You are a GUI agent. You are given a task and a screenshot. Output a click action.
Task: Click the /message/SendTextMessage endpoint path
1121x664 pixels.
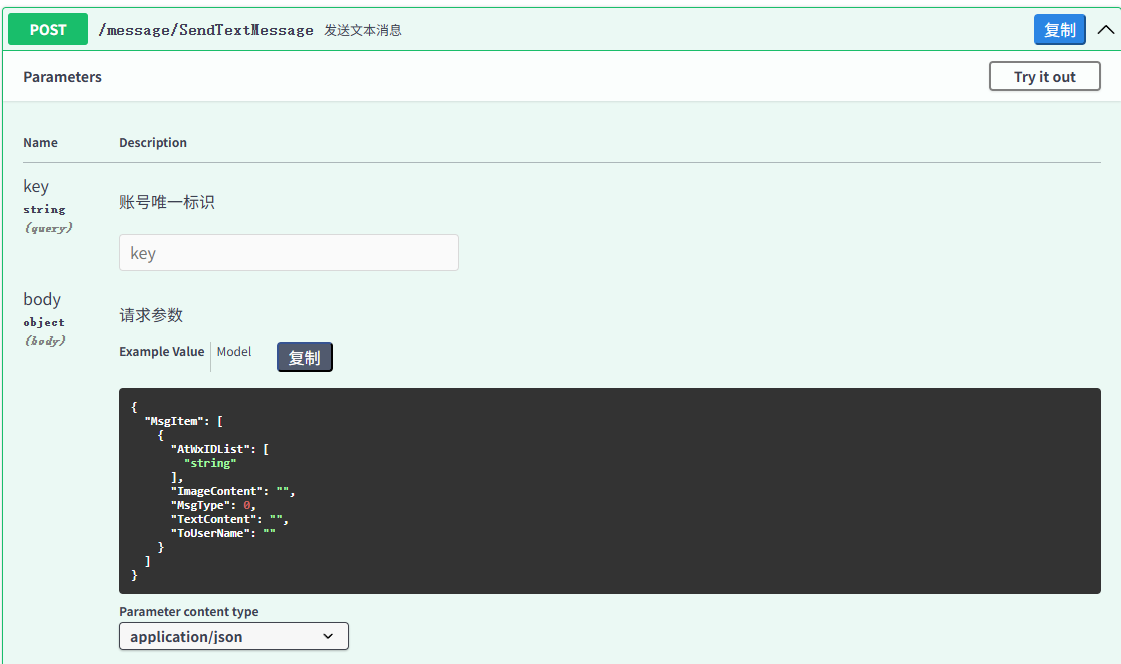tap(206, 30)
